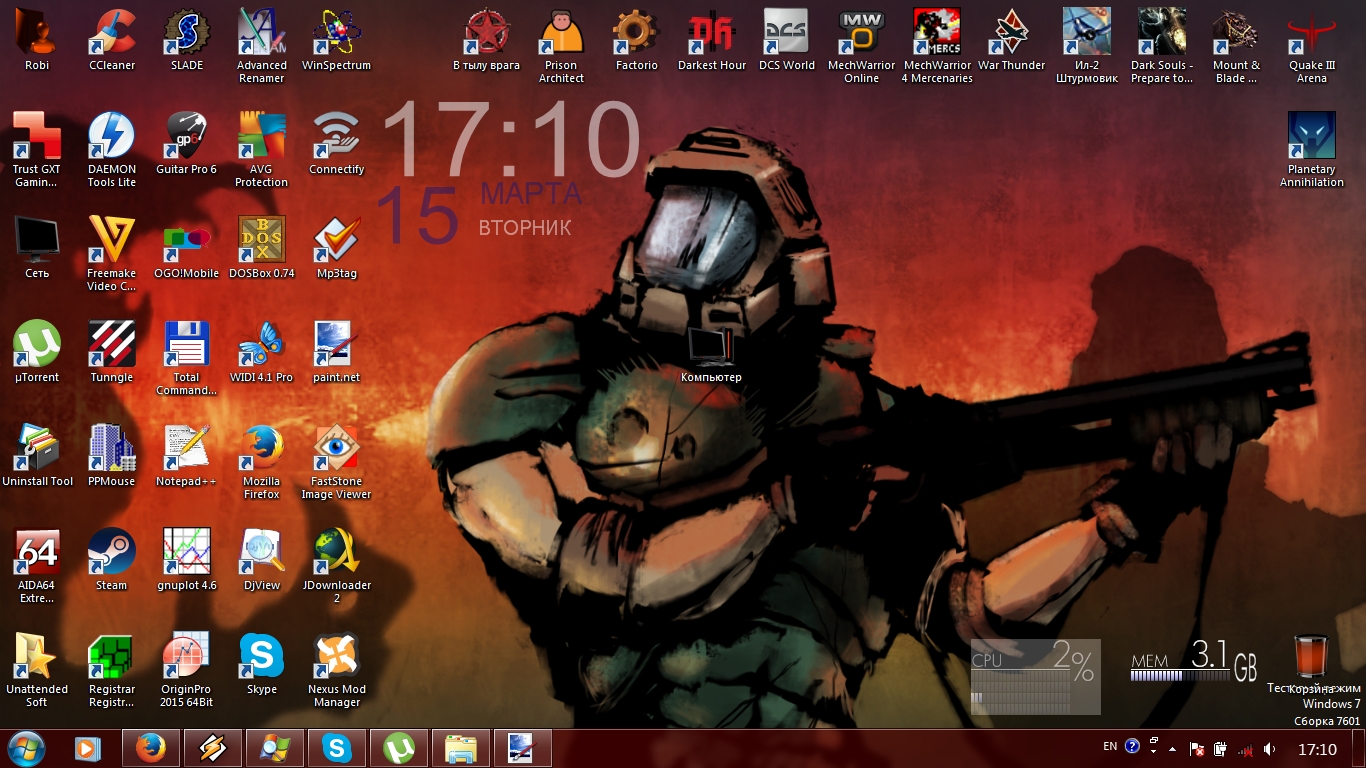Open the EN input language selector
Screen dimensions: 1366x768
tap(1110, 747)
